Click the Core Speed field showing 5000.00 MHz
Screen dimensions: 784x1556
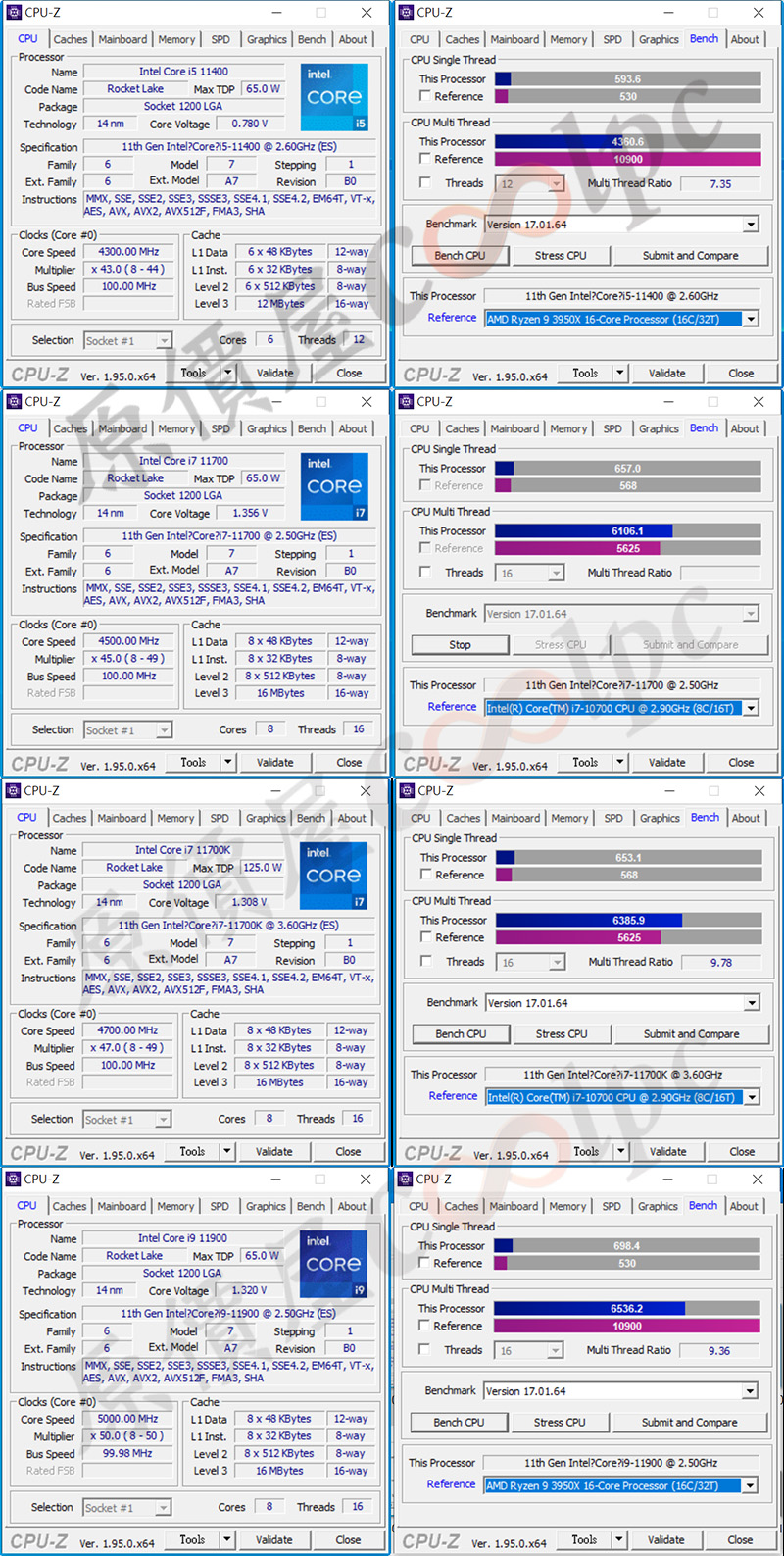(127, 1419)
